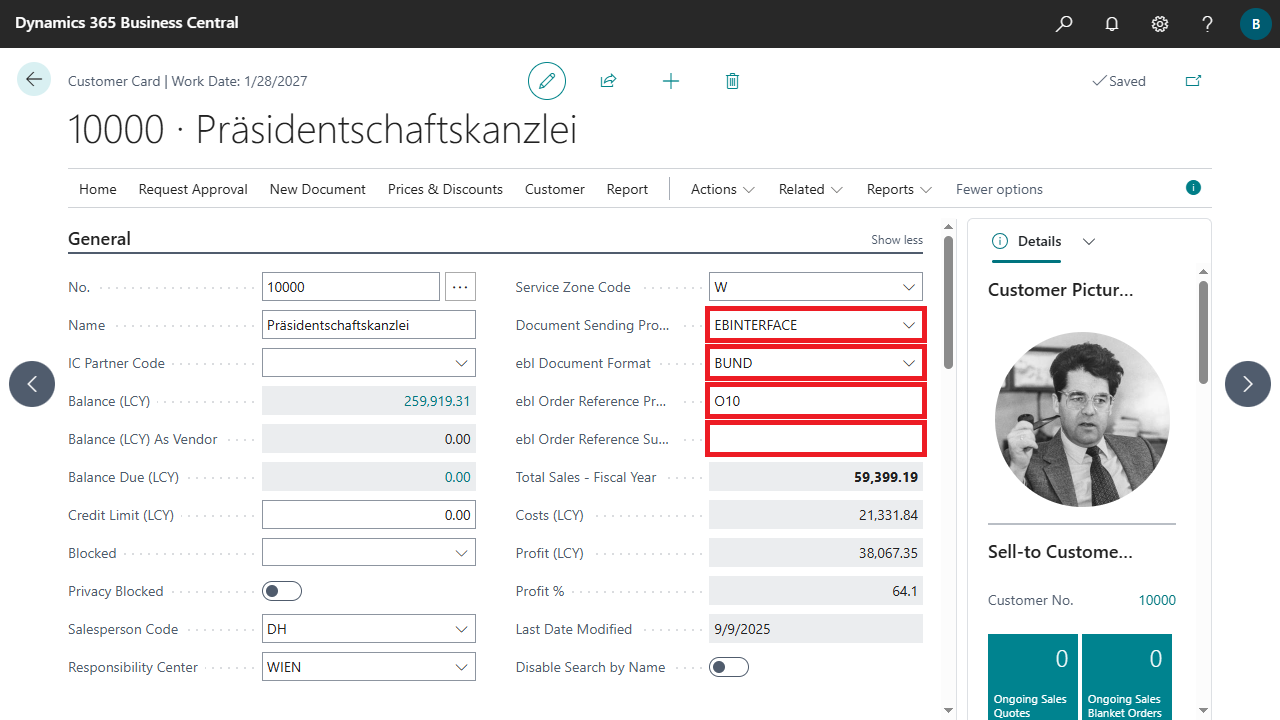This screenshot has height=720, width=1280.
Task: Click the back arrow button
Action: (34, 80)
